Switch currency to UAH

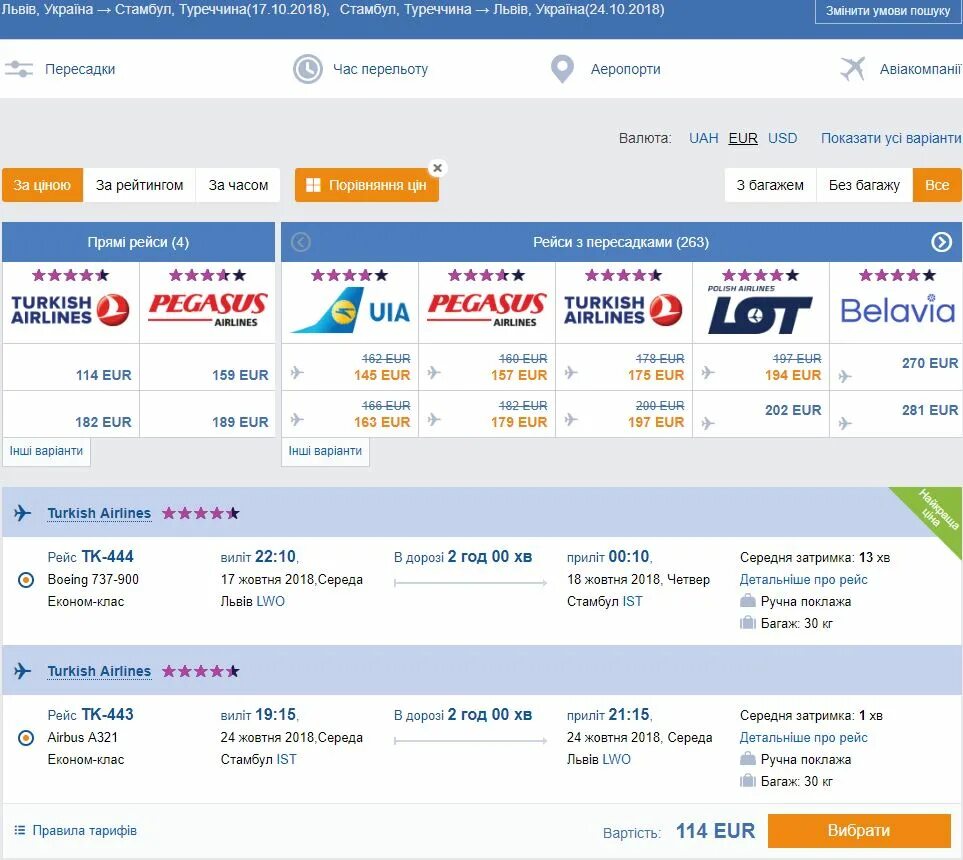pos(704,138)
